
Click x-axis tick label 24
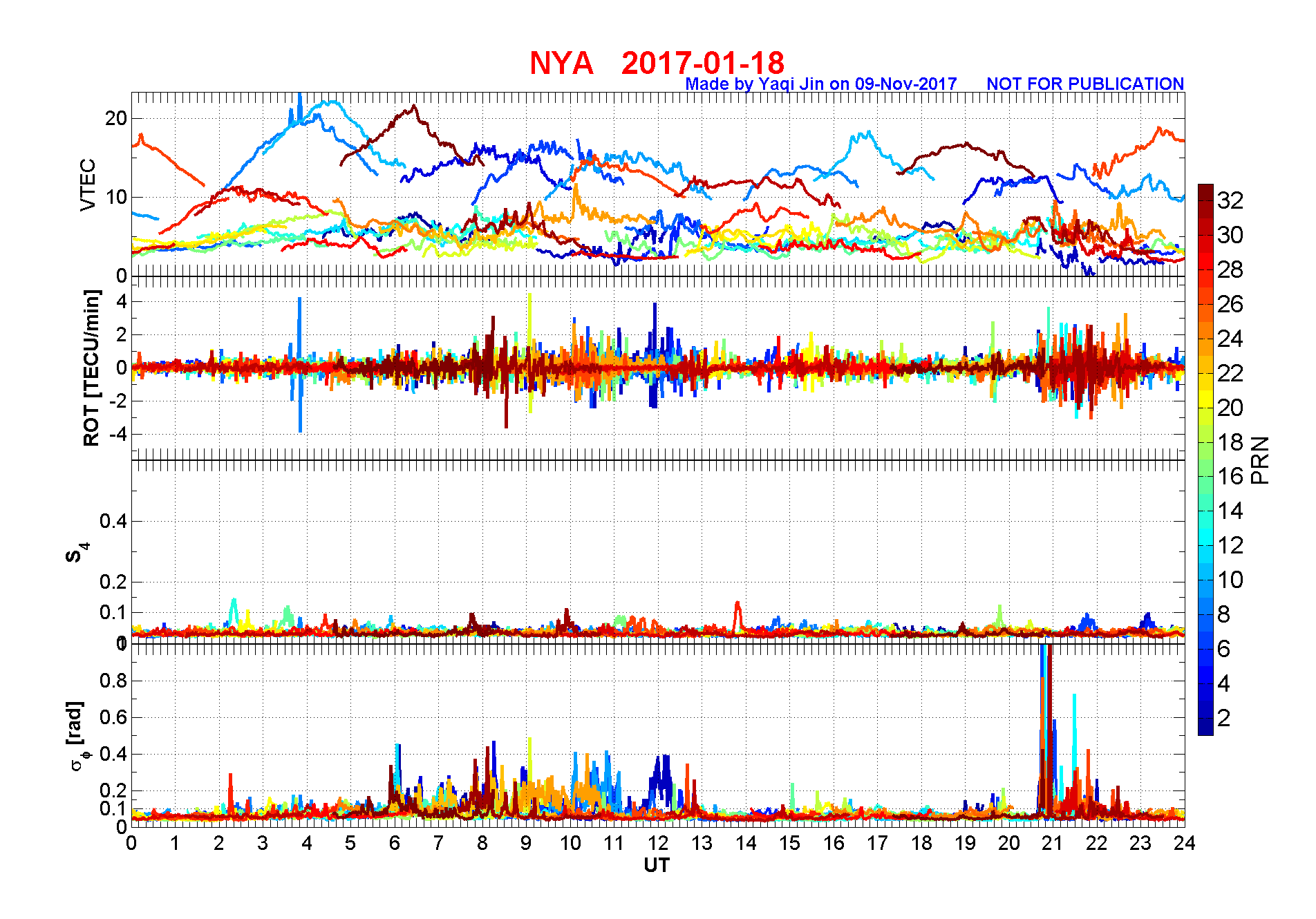click(1185, 843)
